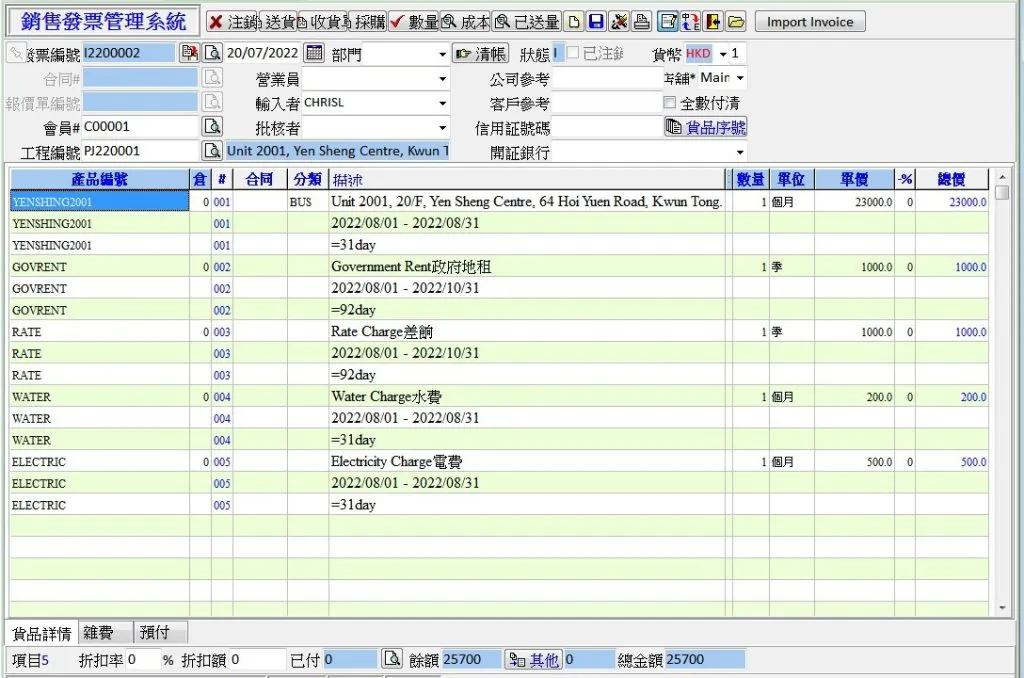The height and width of the screenshot is (678, 1024).
Task: Open the HKD currency dropdown
Action: coord(723,54)
